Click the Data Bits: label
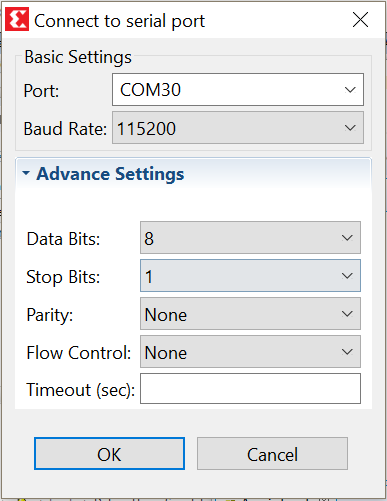The height and width of the screenshot is (501, 387). click(x=63, y=239)
